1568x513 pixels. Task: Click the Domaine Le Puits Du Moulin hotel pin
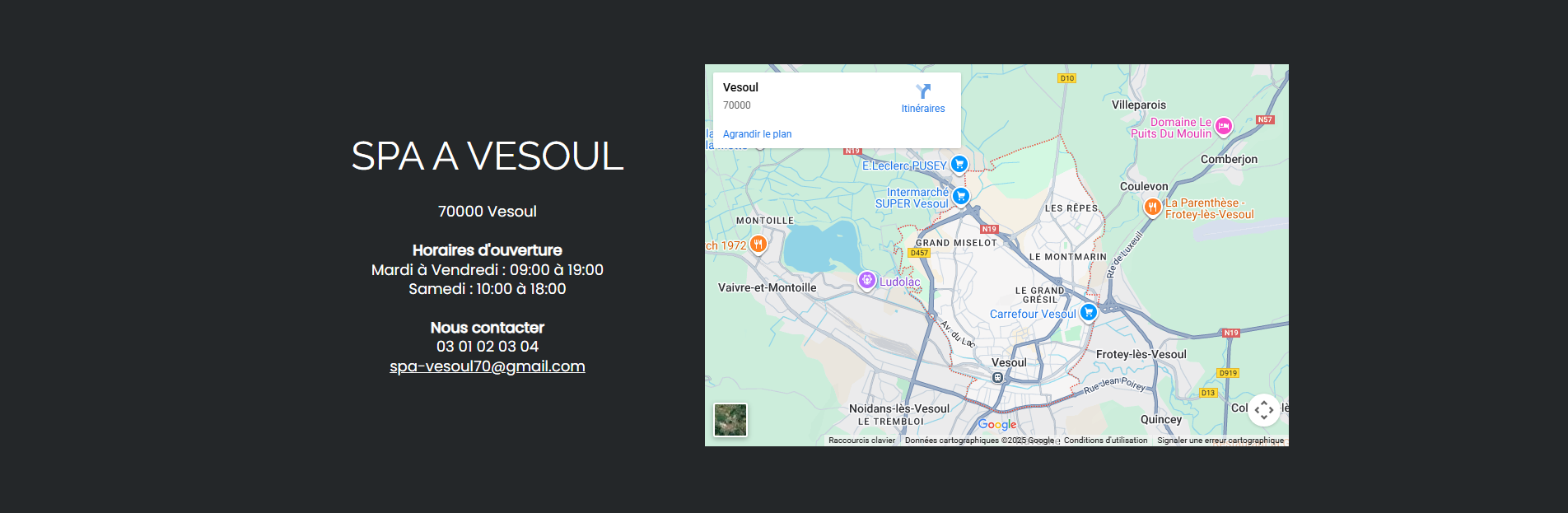1224,127
